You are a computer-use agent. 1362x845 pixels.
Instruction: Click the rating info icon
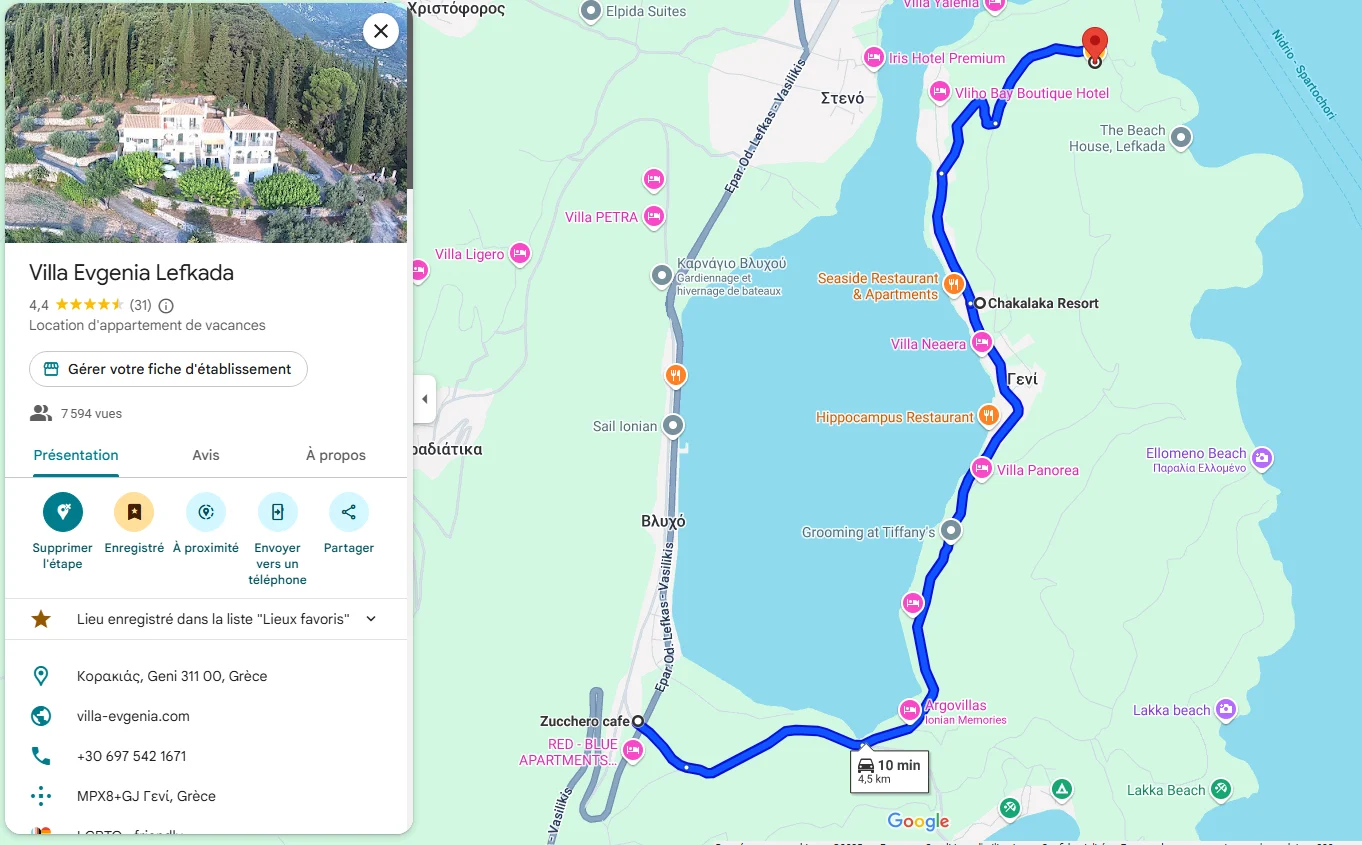[x=166, y=305]
